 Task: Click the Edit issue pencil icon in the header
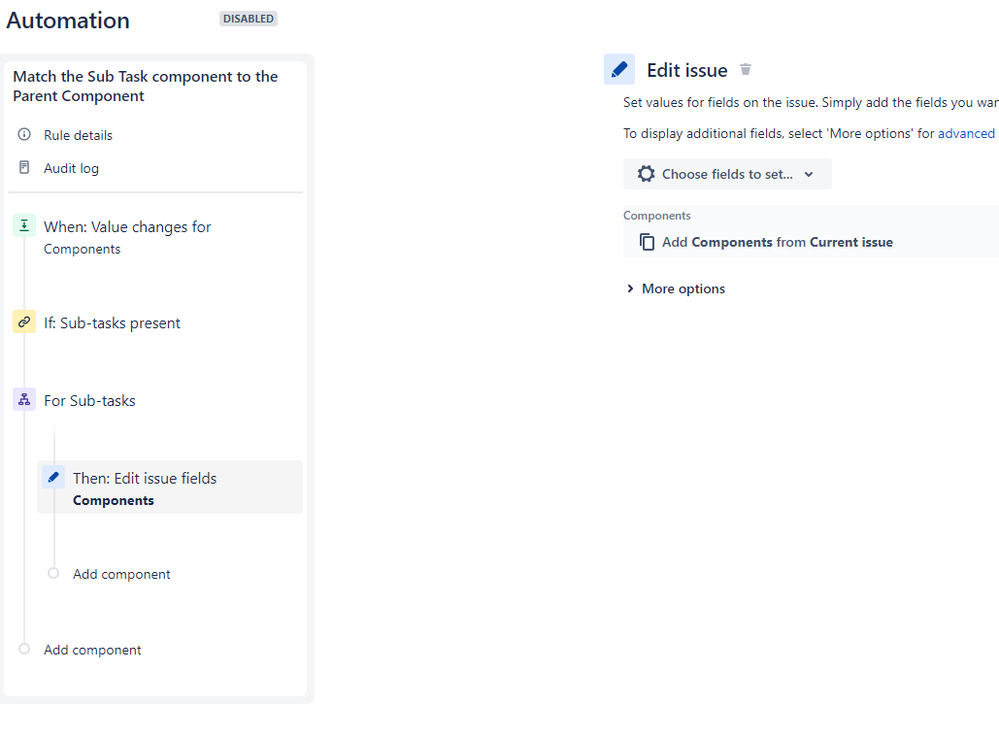pos(619,68)
